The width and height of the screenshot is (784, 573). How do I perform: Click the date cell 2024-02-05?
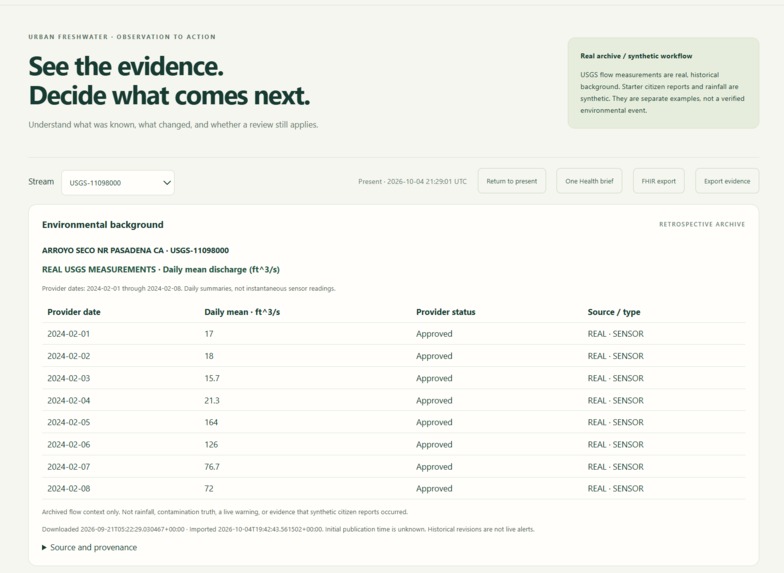[68, 422]
